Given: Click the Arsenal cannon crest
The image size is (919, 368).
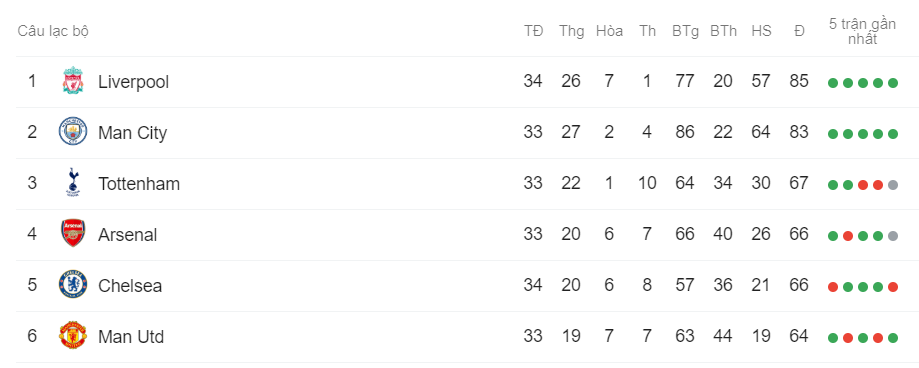Looking at the screenshot, I should pos(73,233).
